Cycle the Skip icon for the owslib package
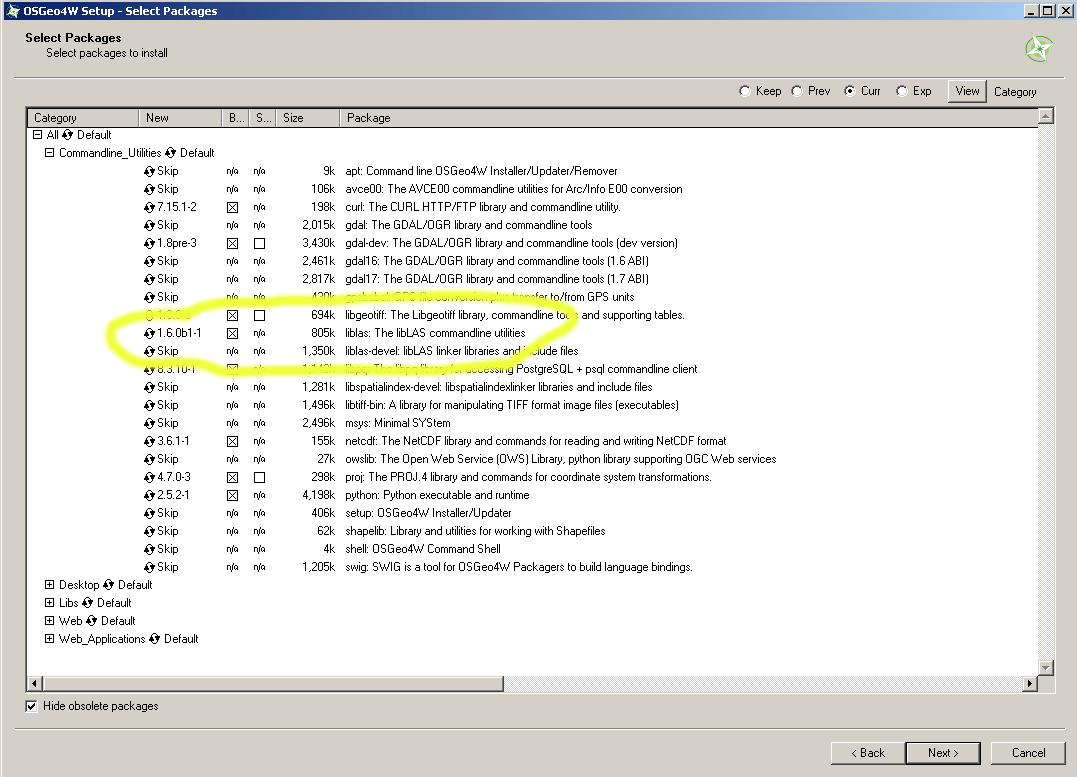The image size is (1077, 777). 149,459
